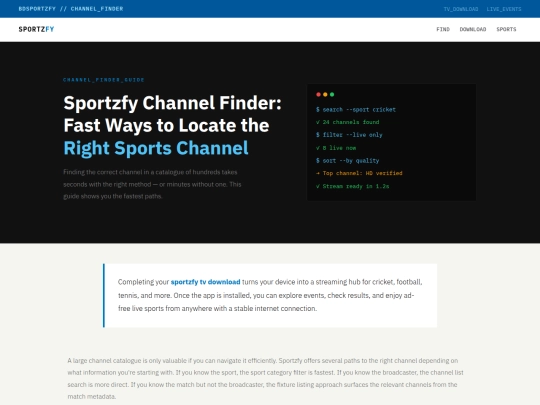Select the FIND menu item
The height and width of the screenshot is (405, 540).
point(443,29)
